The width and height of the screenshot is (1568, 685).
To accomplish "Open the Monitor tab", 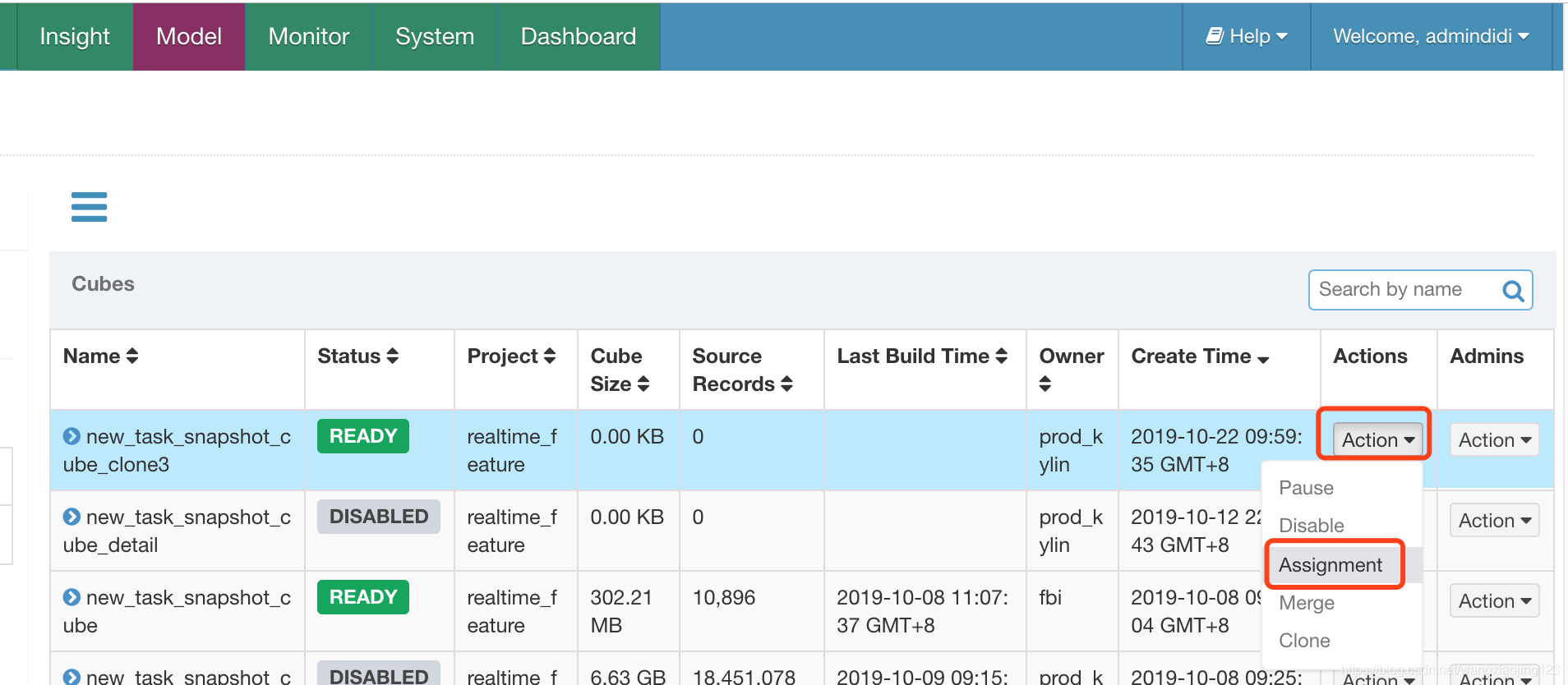I will pos(309,36).
